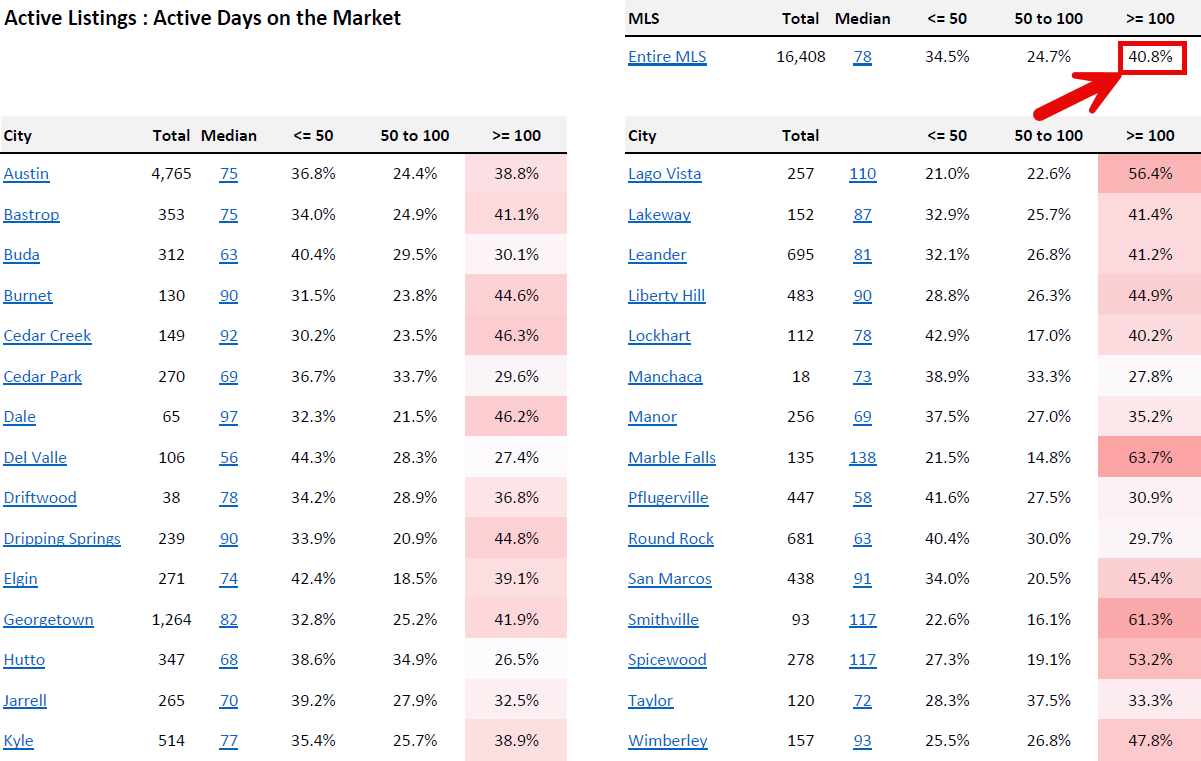Click the Median header in left table

(x=229, y=136)
